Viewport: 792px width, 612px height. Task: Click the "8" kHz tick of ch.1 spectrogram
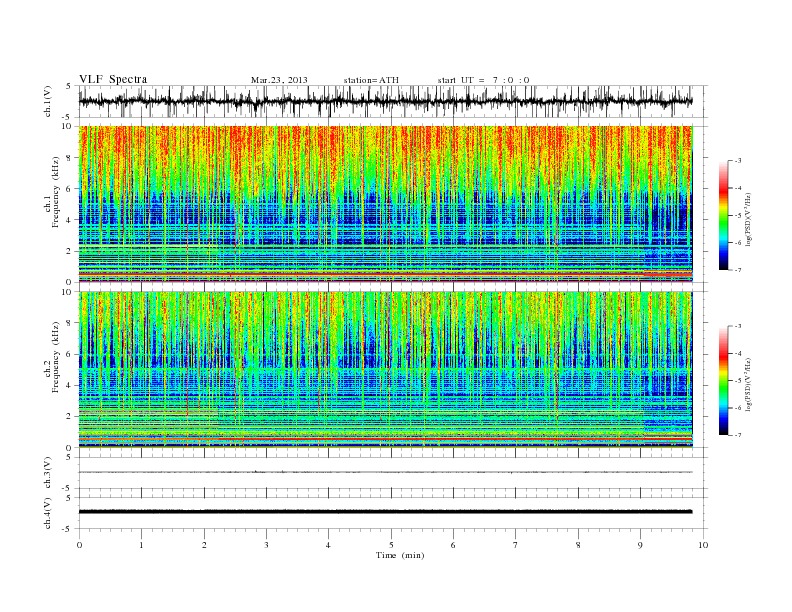click(70, 158)
